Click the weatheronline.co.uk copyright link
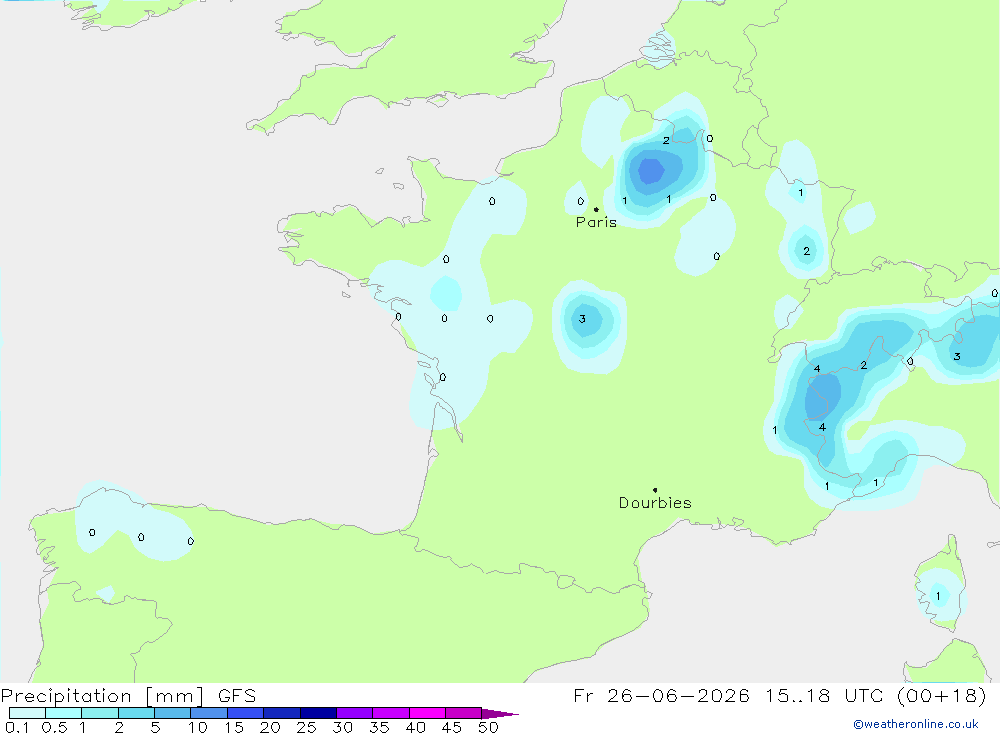Image resolution: width=1000 pixels, height=733 pixels. pos(916,724)
